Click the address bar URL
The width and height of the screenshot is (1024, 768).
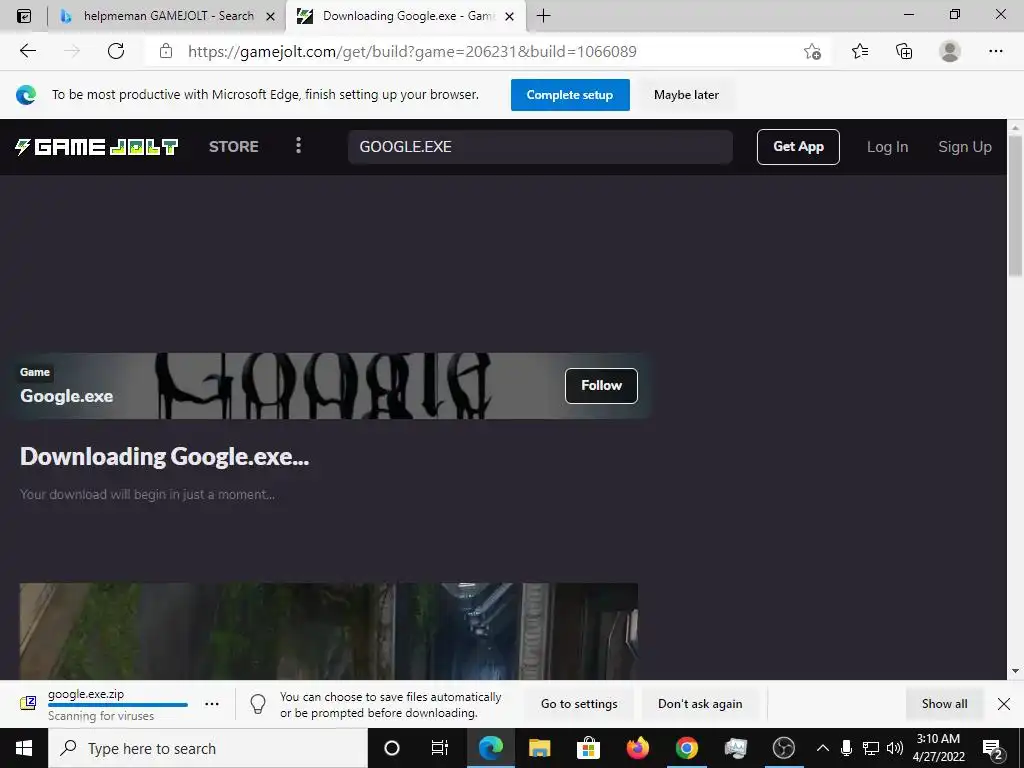pyautogui.click(x=412, y=52)
